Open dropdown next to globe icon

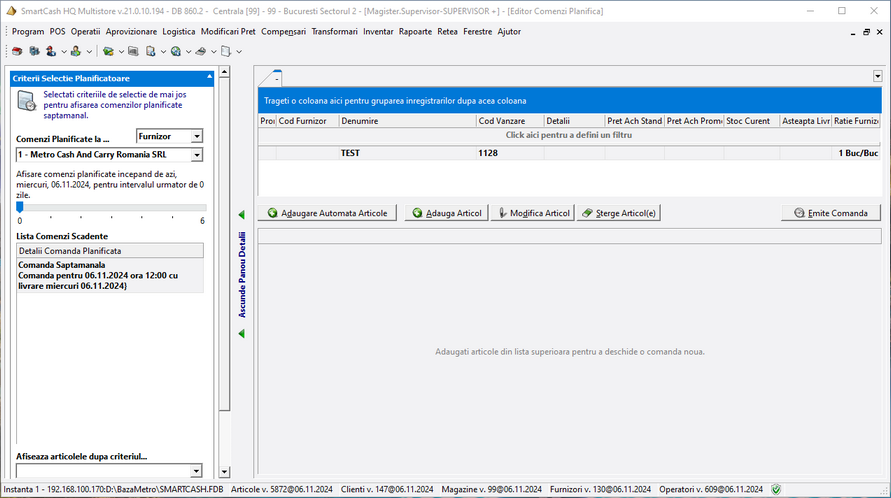tap(188, 52)
